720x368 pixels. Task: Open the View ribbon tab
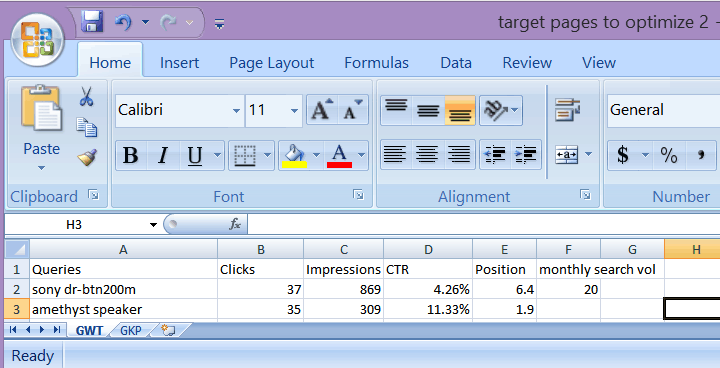[x=598, y=62]
